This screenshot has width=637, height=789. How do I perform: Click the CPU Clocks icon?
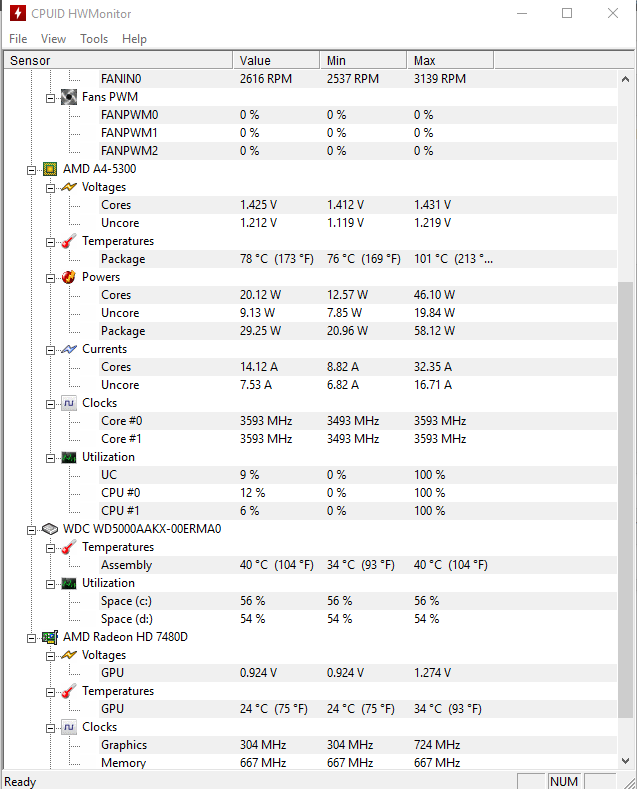[69, 403]
